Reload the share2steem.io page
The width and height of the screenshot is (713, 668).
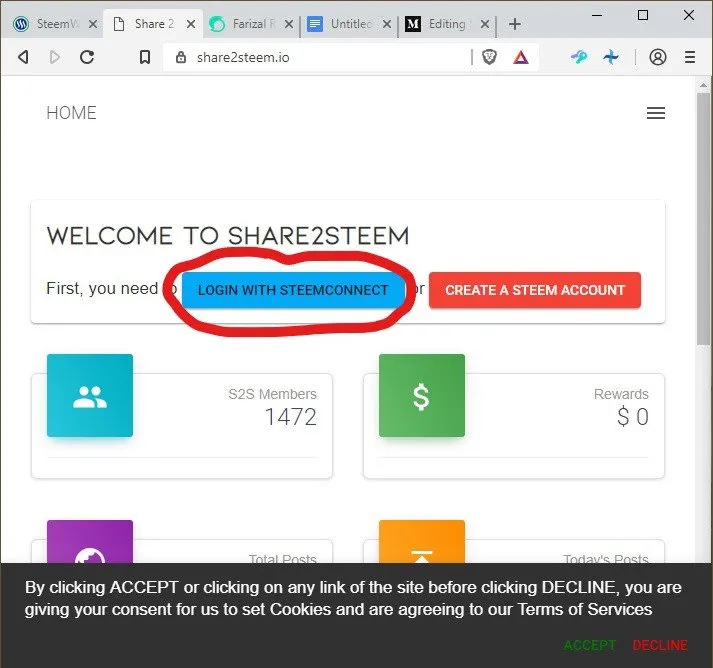click(x=87, y=57)
